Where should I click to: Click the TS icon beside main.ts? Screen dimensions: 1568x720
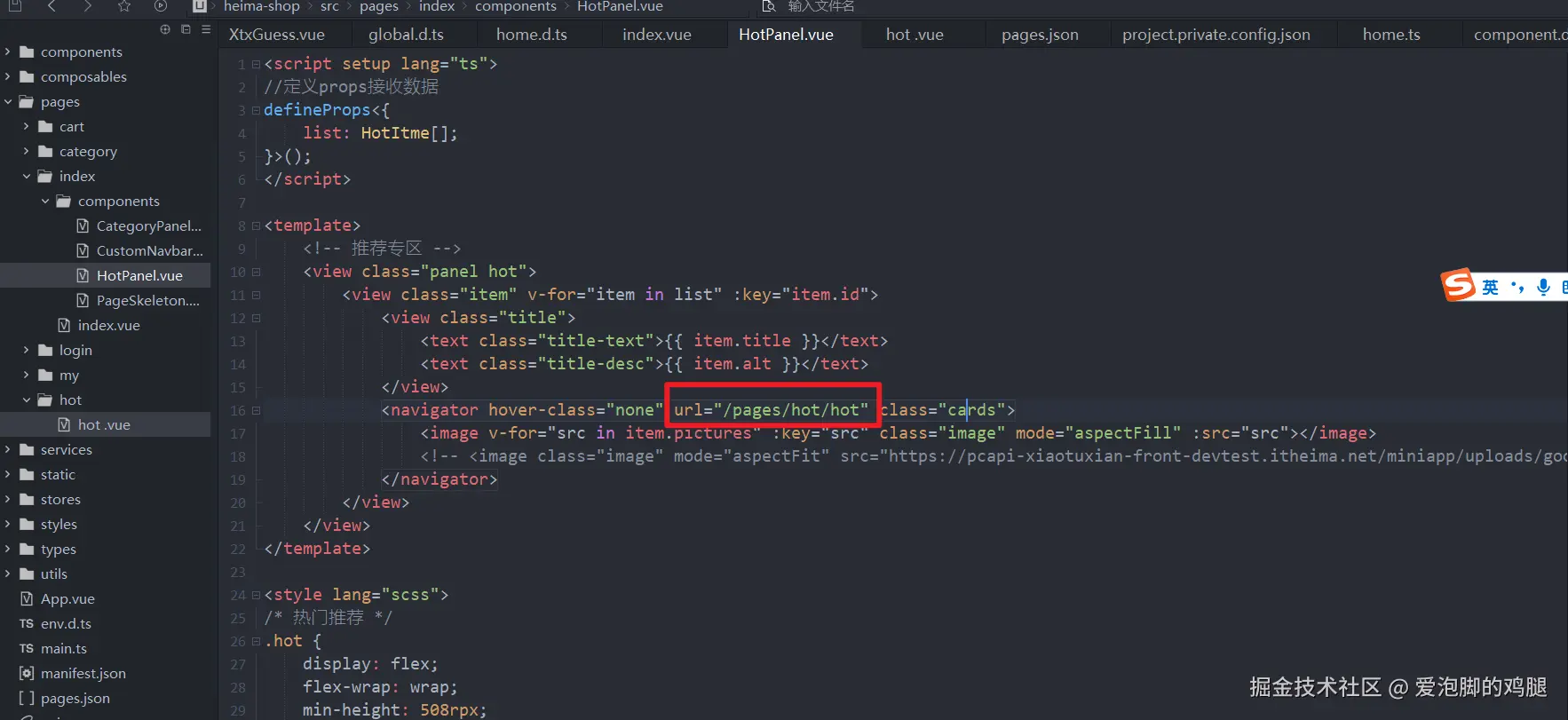point(27,648)
